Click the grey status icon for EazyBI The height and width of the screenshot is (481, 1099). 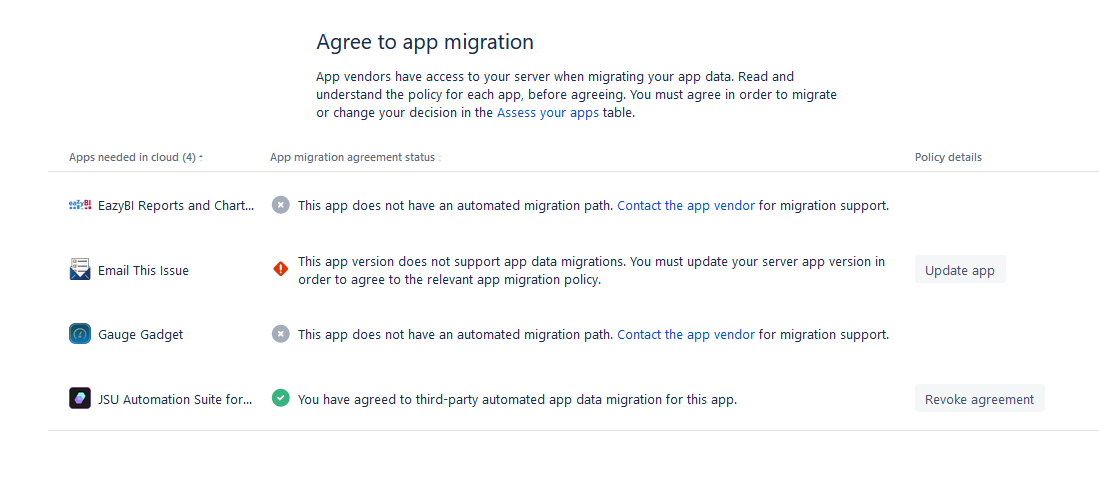pyautogui.click(x=281, y=205)
